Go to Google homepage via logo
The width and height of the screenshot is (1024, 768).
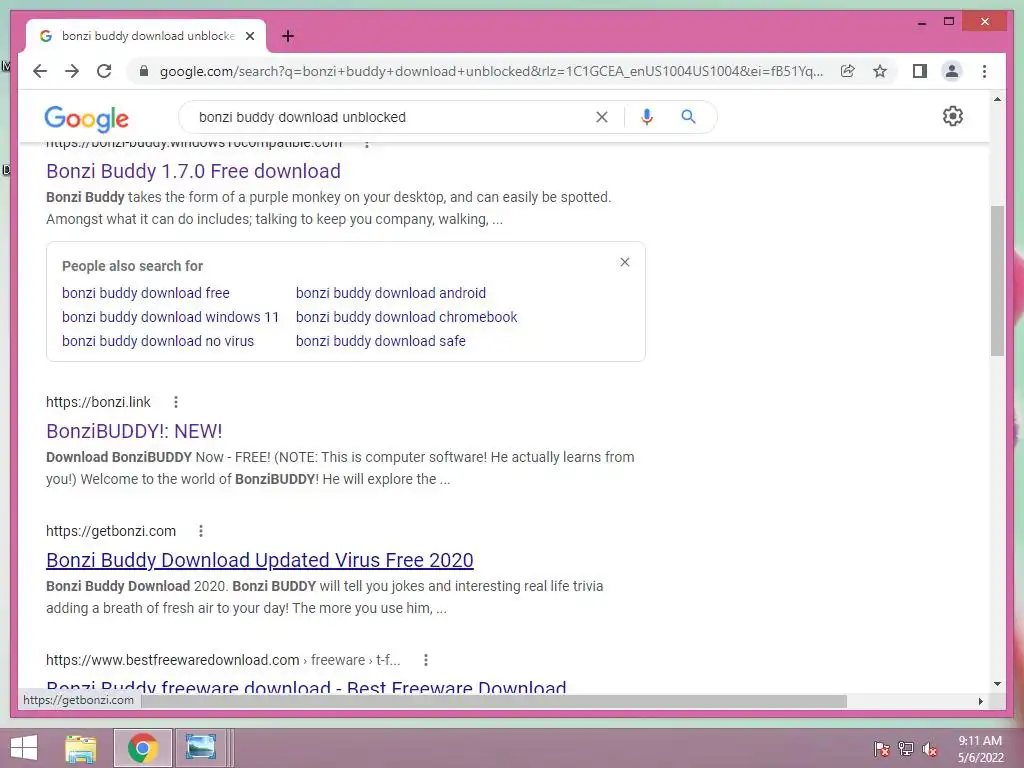point(86,118)
